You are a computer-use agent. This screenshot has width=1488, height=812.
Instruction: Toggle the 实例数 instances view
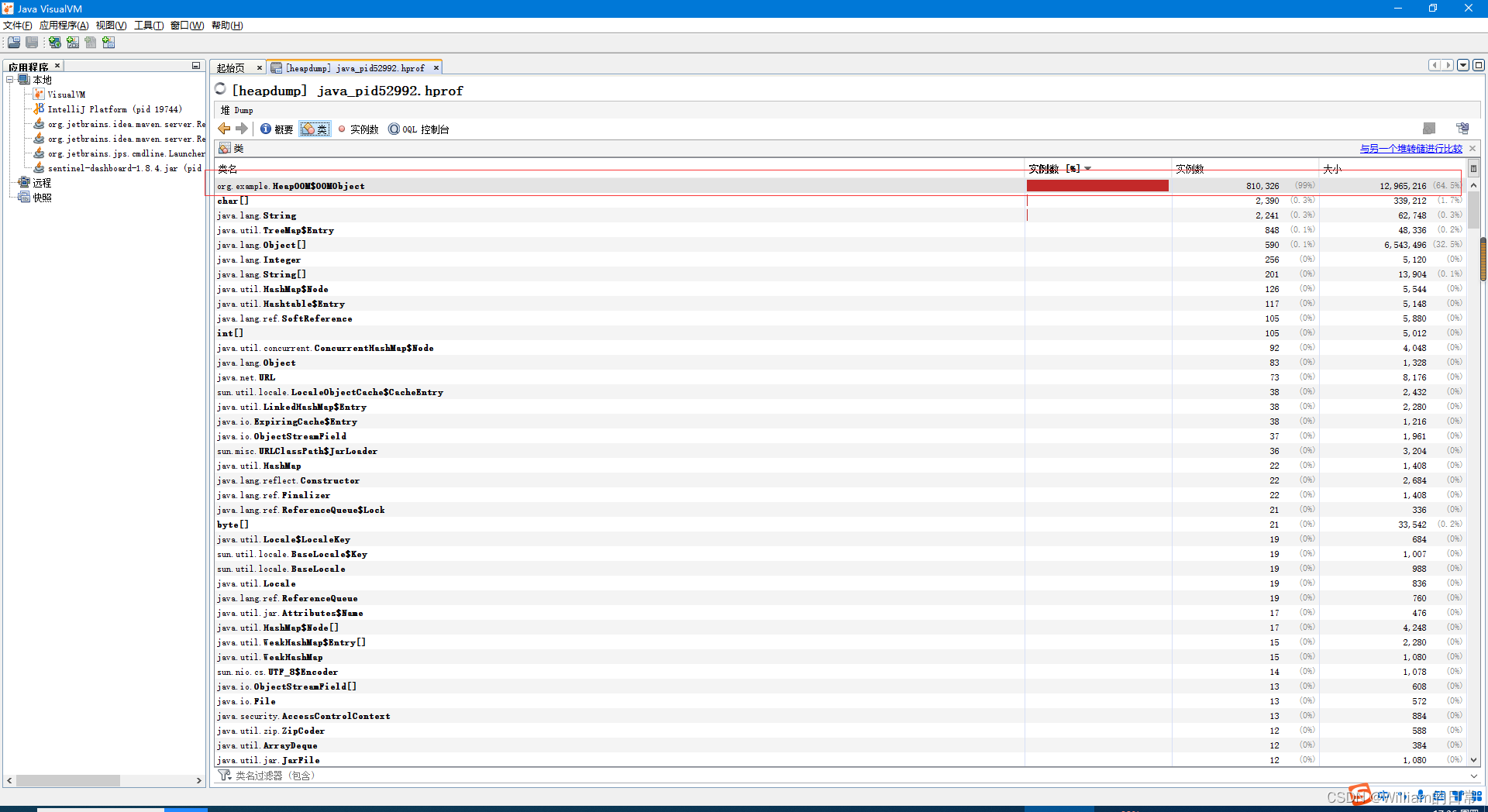pos(357,129)
